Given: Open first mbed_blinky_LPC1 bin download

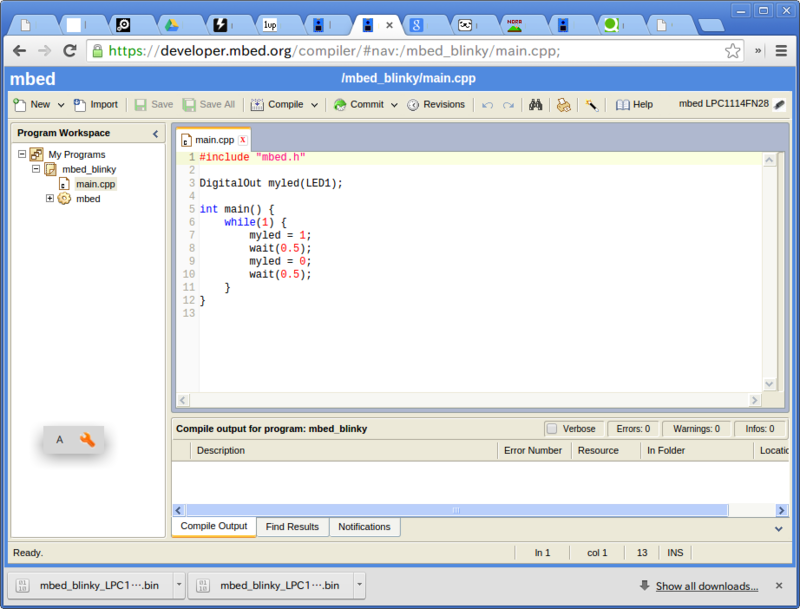Looking at the screenshot, I should pyautogui.click(x=92, y=586).
